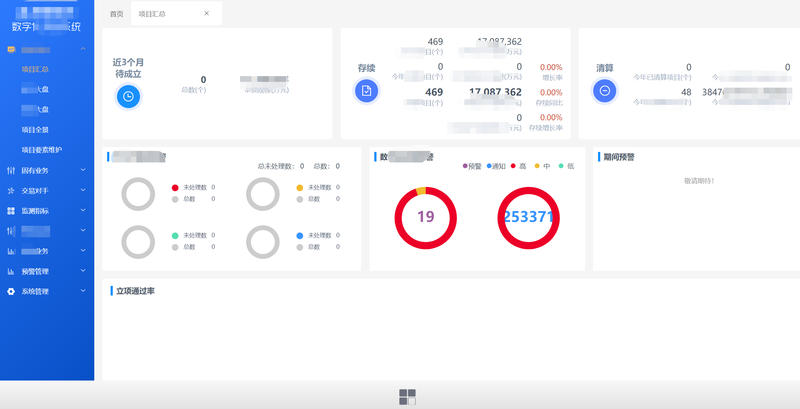Open 项目全景 in the sidebar
Image resolution: width=800 pixels, height=409 pixels.
(x=35, y=130)
